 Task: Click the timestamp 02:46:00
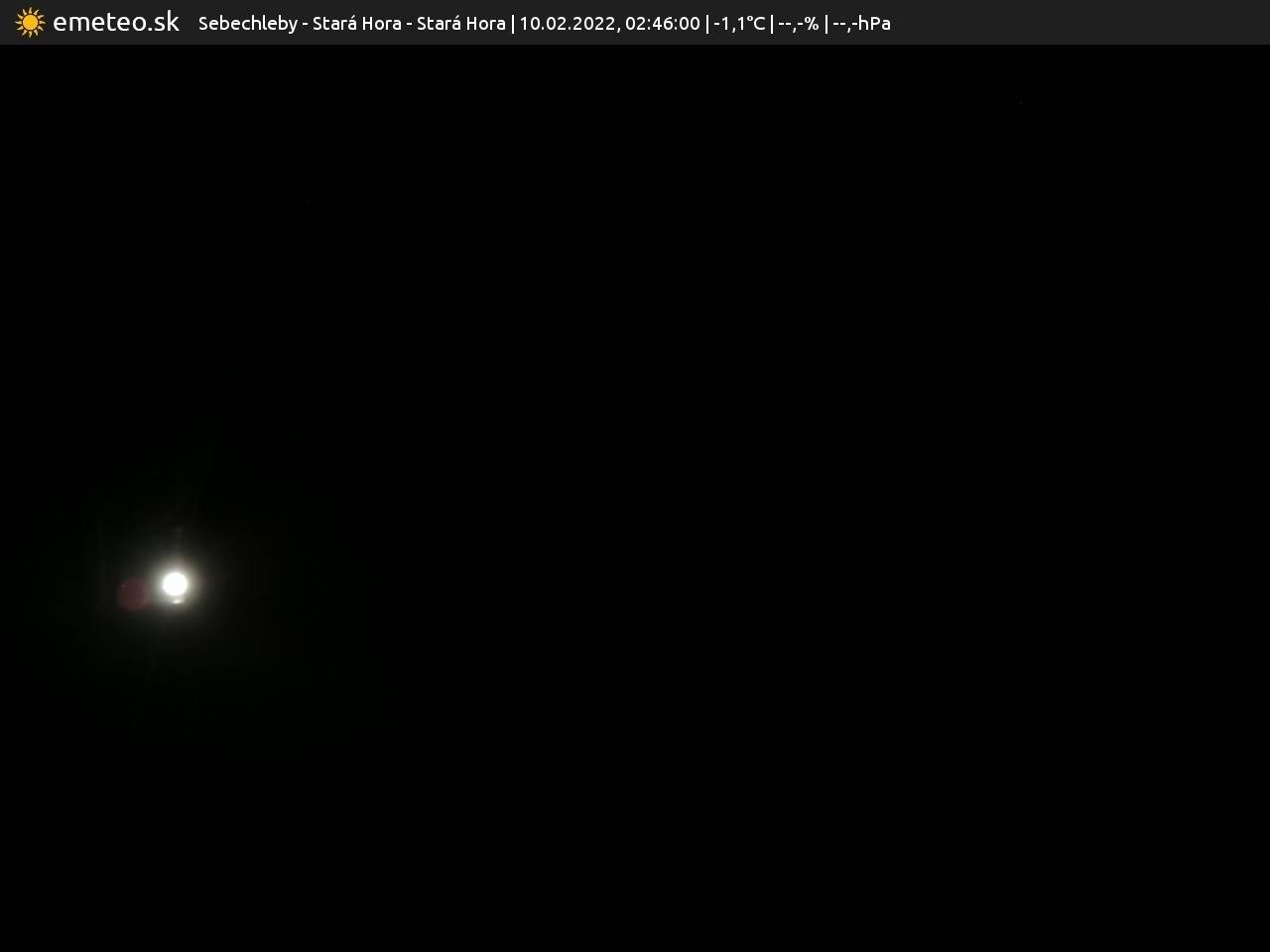click(x=662, y=23)
